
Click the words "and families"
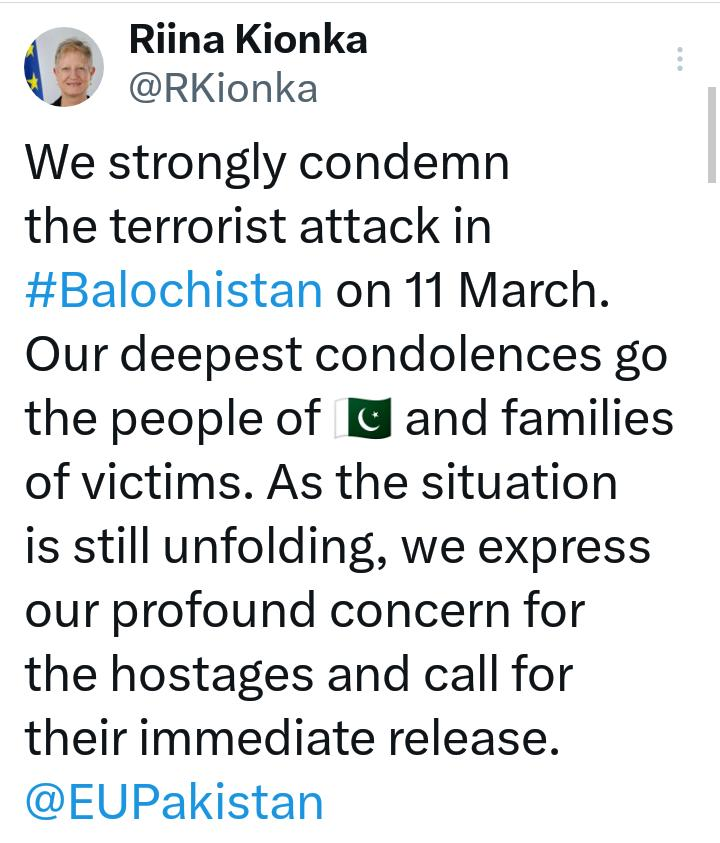tap(539, 420)
